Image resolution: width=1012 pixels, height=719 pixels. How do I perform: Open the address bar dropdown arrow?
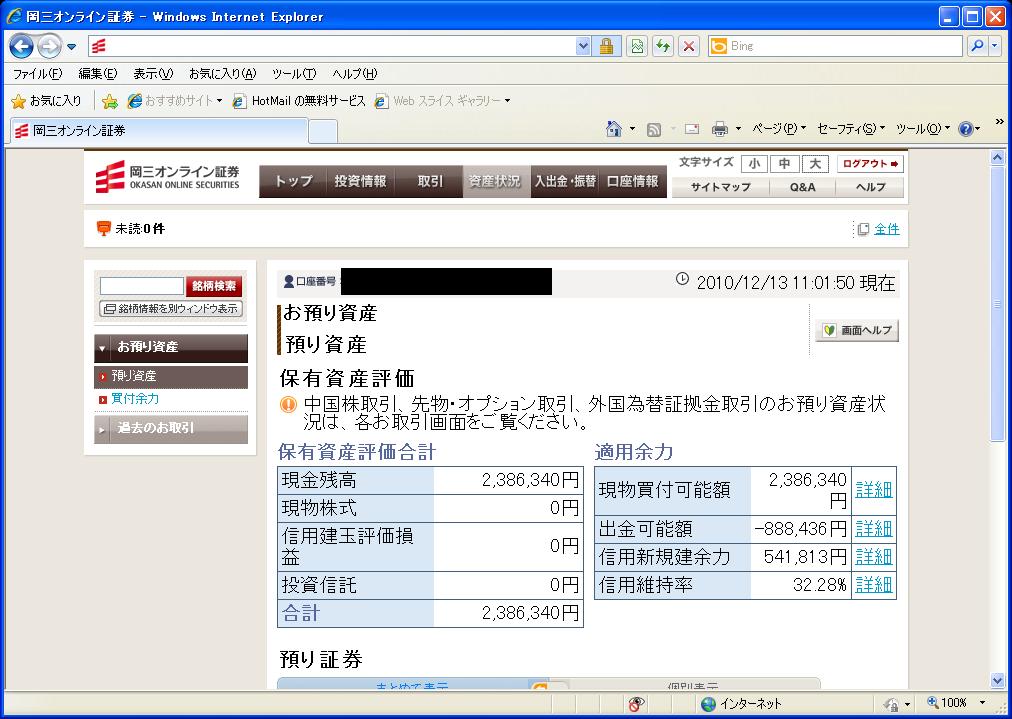pyautogui.click(x=583, y=46)
